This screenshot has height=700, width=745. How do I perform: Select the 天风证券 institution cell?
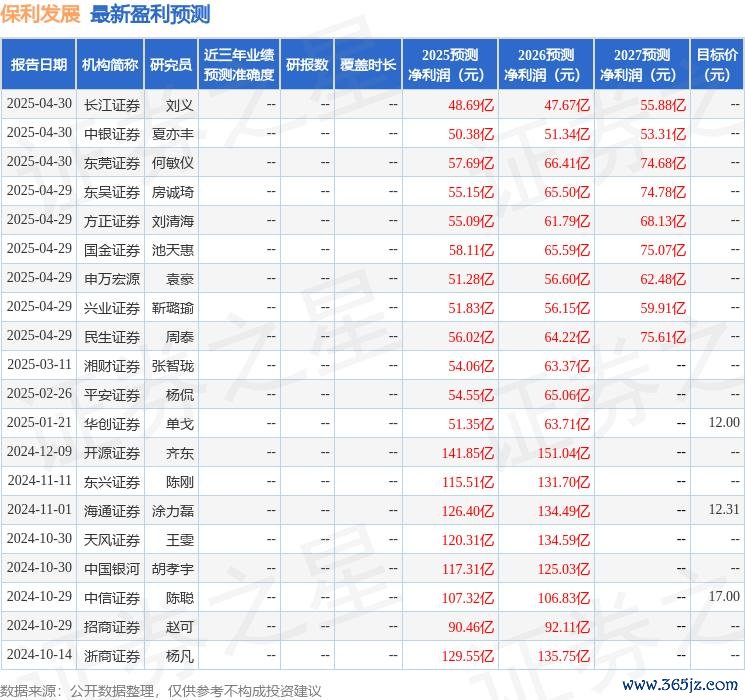[112, 540]
